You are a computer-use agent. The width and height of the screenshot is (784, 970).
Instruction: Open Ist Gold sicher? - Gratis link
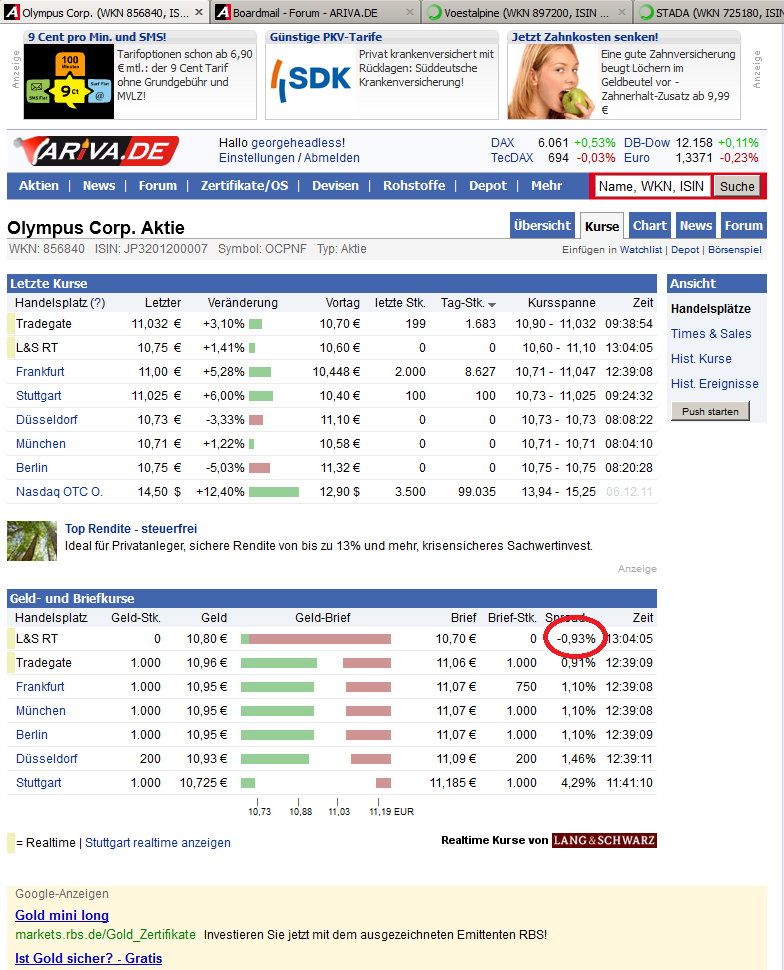coord(88,958)
